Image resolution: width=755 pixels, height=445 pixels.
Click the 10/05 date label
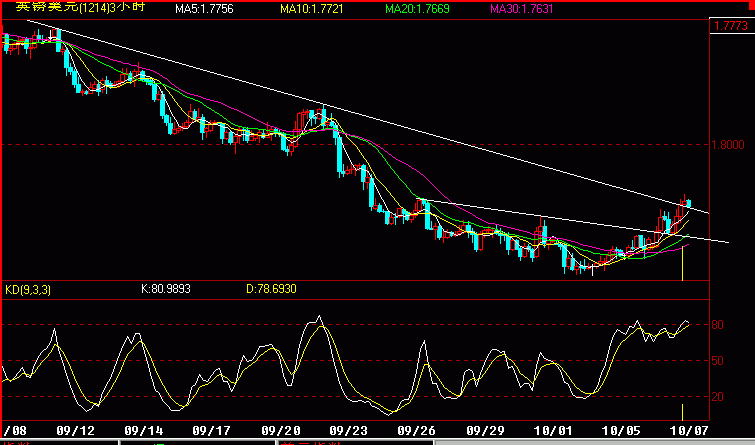(x=621, y=430)
